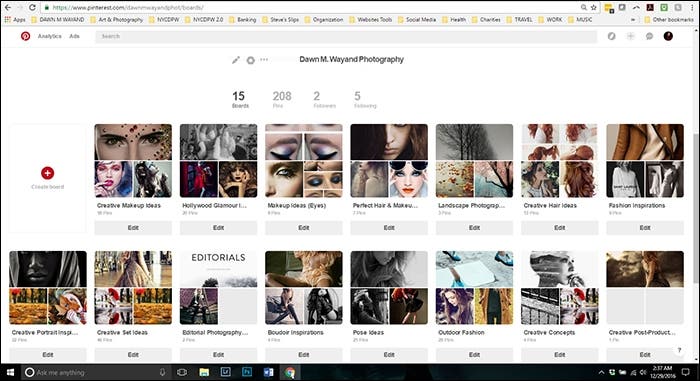This screenshot has width=700, height=381.
Task: Open the Creative Concepts board thumbnail
Action: click(559, 288)
